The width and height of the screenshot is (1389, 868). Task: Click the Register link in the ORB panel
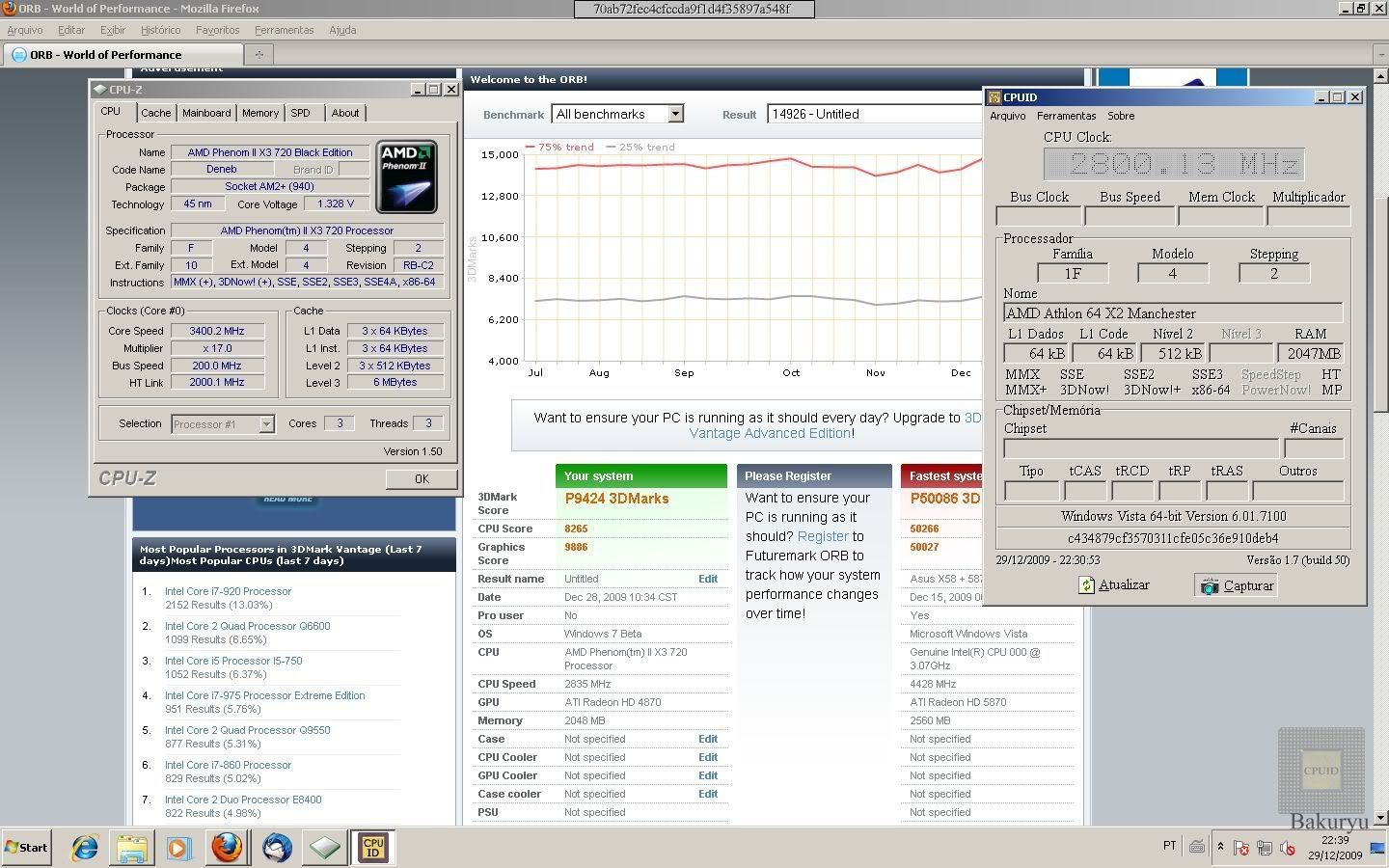click(823, 536)
